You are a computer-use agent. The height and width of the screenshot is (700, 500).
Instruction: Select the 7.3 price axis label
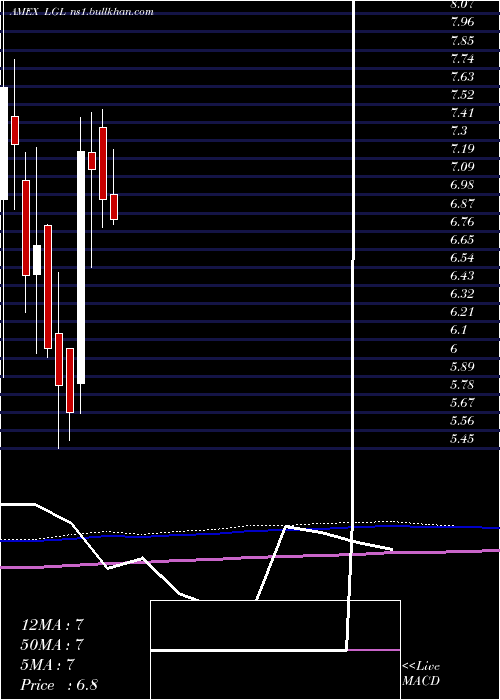(459, 131)
